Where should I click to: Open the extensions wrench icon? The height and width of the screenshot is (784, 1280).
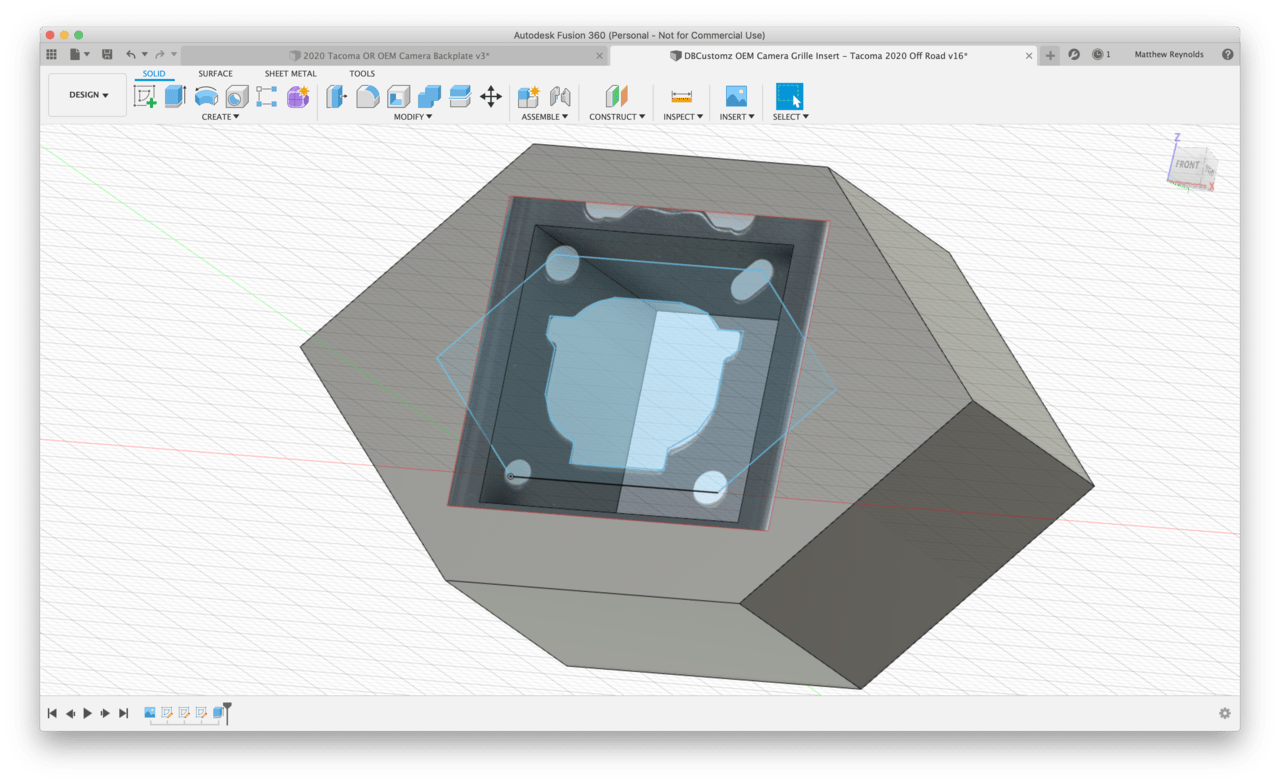[1074, 55]
